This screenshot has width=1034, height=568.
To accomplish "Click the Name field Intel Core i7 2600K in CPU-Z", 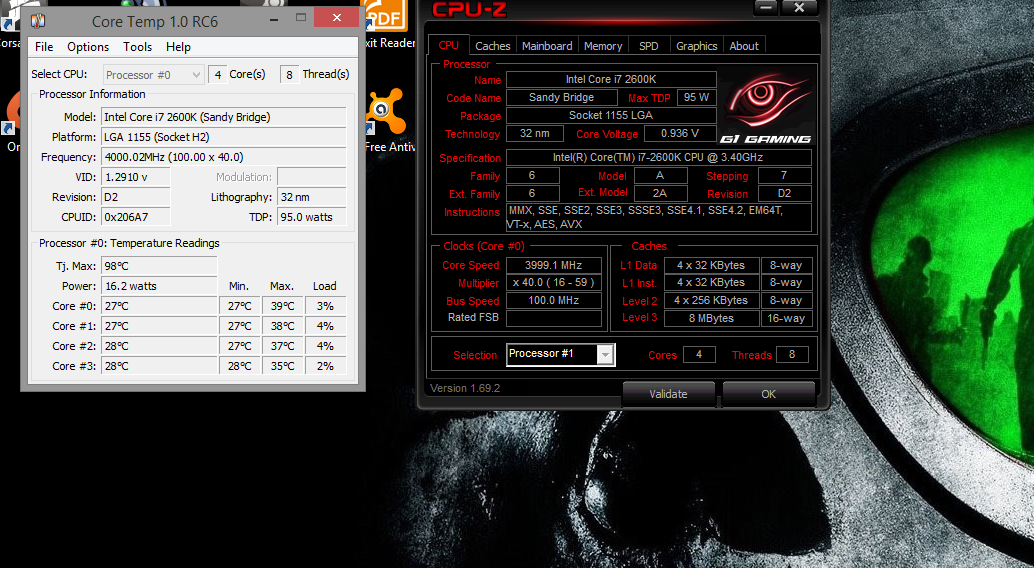I will [x=611, y=79].
